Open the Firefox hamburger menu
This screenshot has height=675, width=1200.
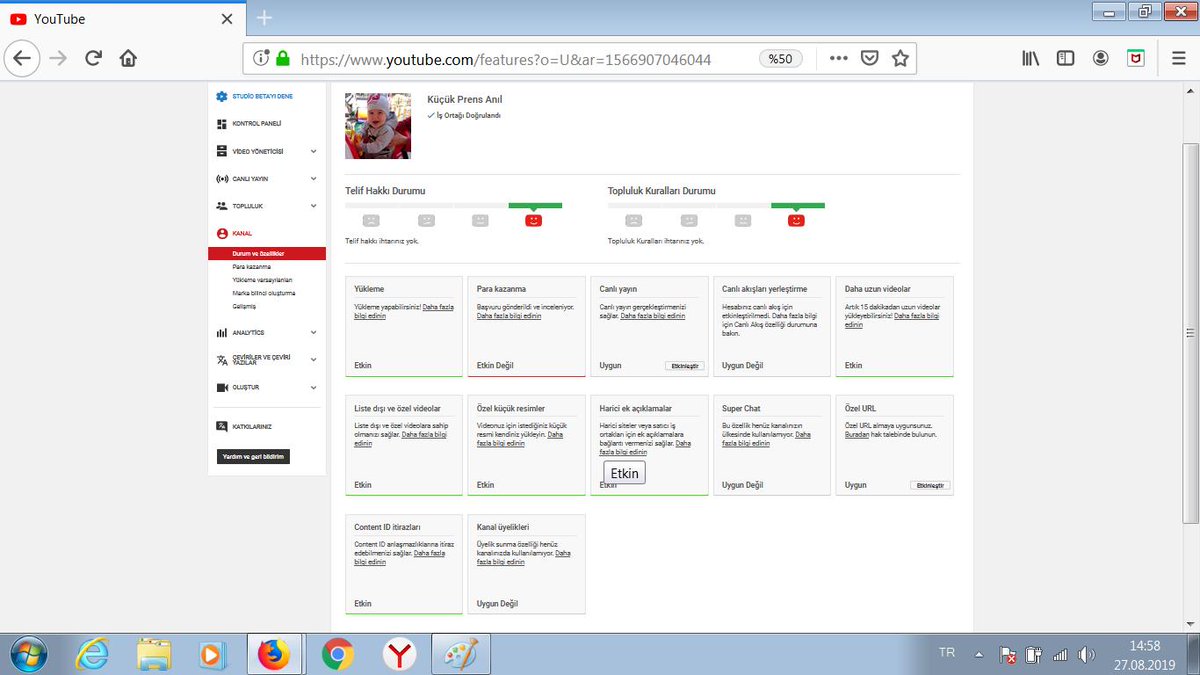[x=1179, y=59]
